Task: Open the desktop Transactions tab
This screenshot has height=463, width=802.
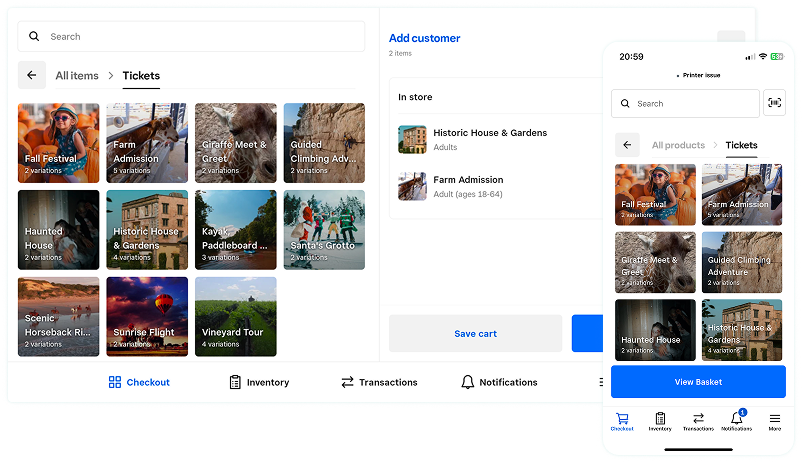Action: tap(379, 382)
